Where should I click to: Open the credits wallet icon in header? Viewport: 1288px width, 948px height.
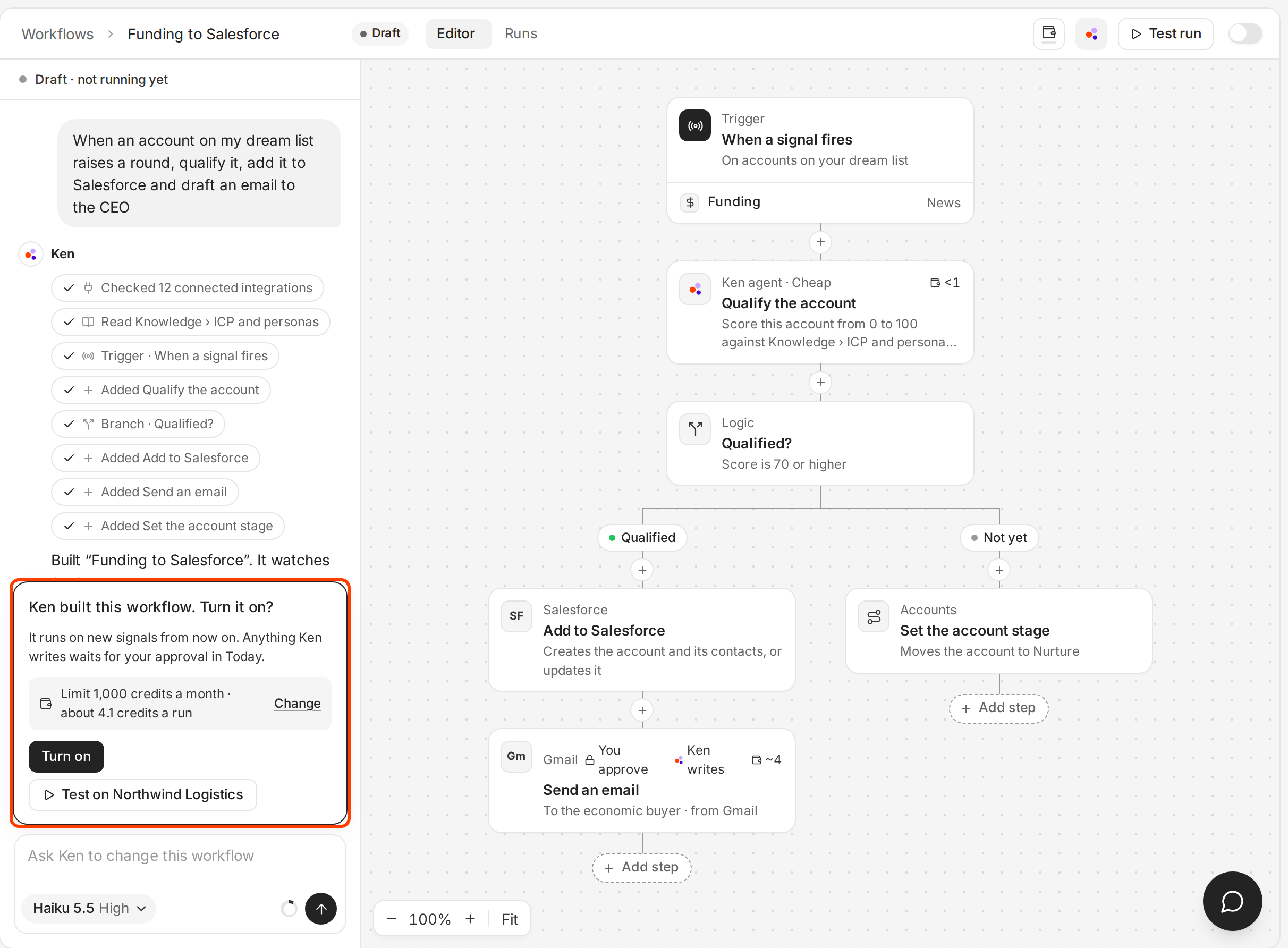click(x=1048, y=34)
